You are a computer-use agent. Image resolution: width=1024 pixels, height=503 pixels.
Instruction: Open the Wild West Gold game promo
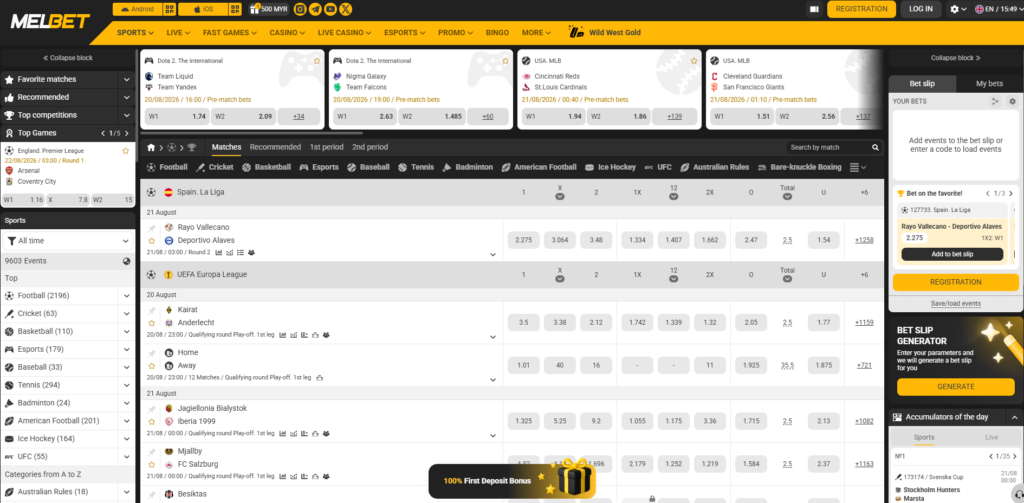pyautogui.click(x=604, y=32)
